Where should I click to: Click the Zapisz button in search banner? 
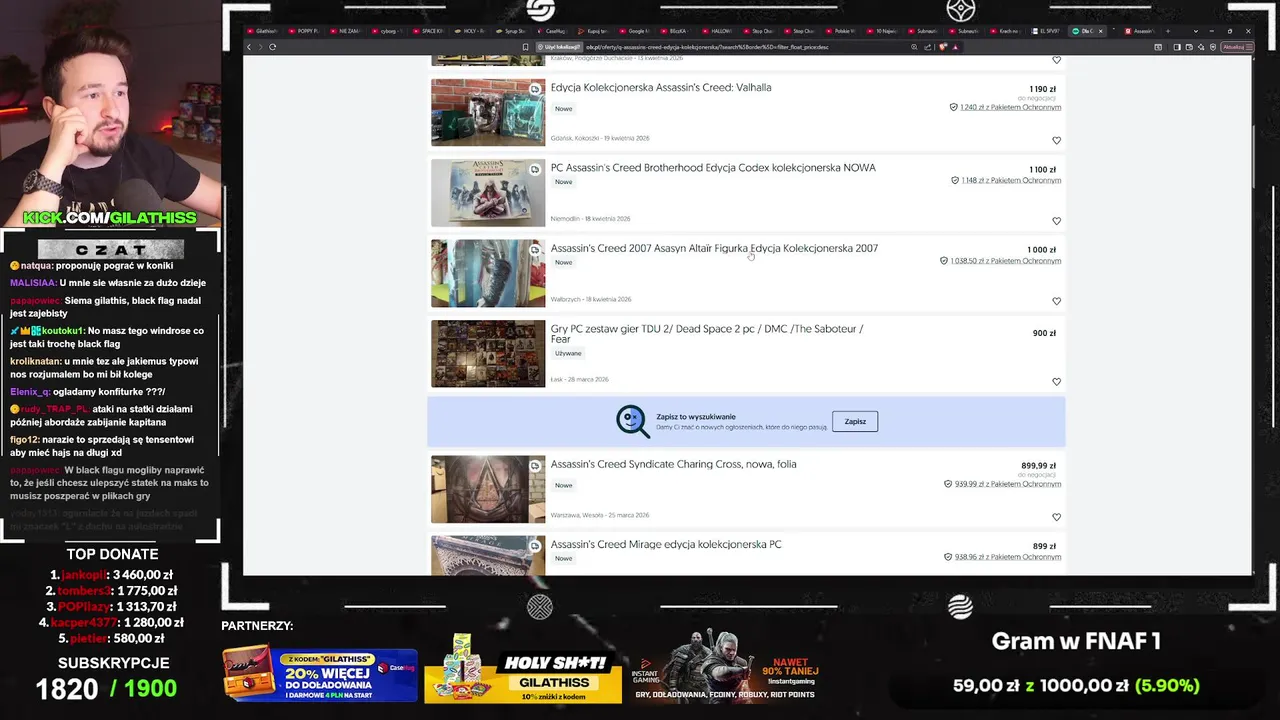[x=855, y=421]
